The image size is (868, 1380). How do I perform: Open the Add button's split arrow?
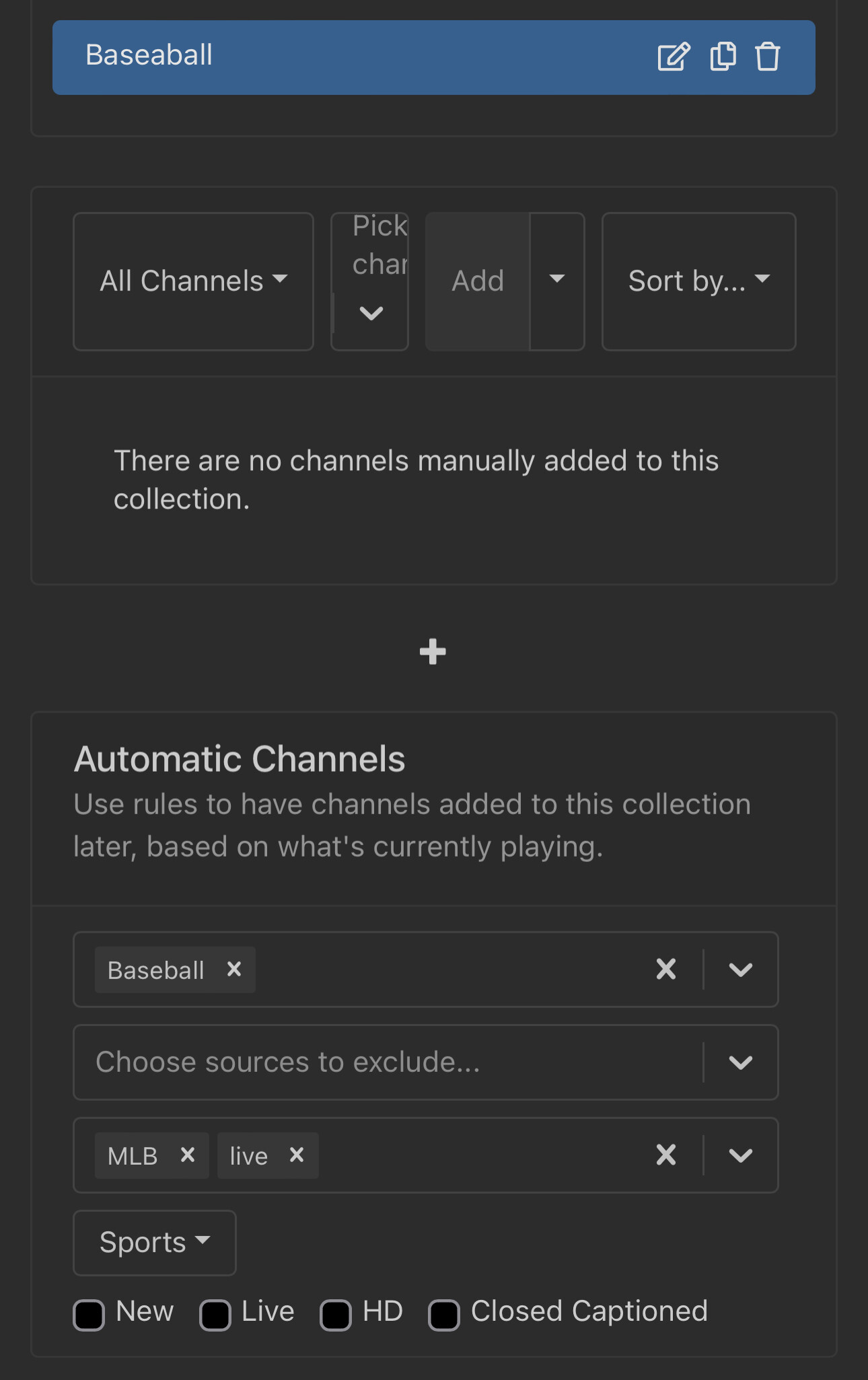click(x=556, y=280)
